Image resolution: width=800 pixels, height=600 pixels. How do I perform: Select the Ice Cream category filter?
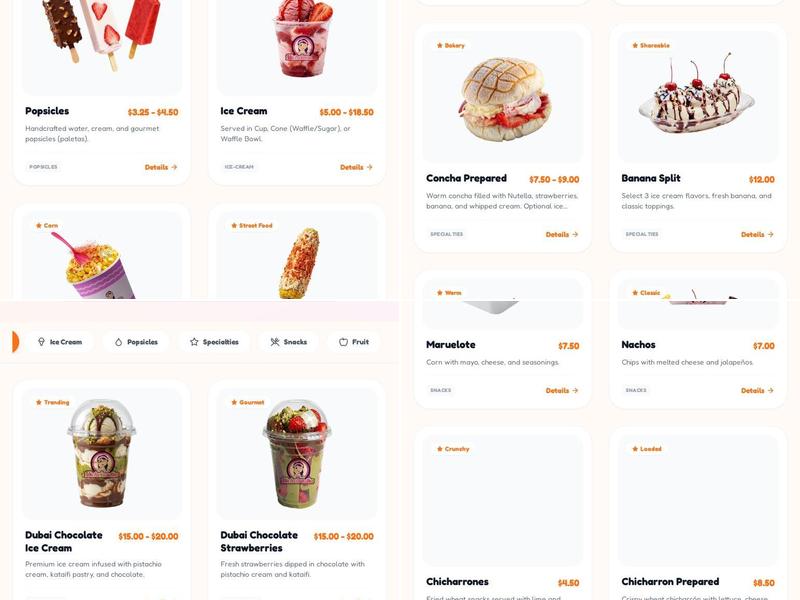(60, 342)
